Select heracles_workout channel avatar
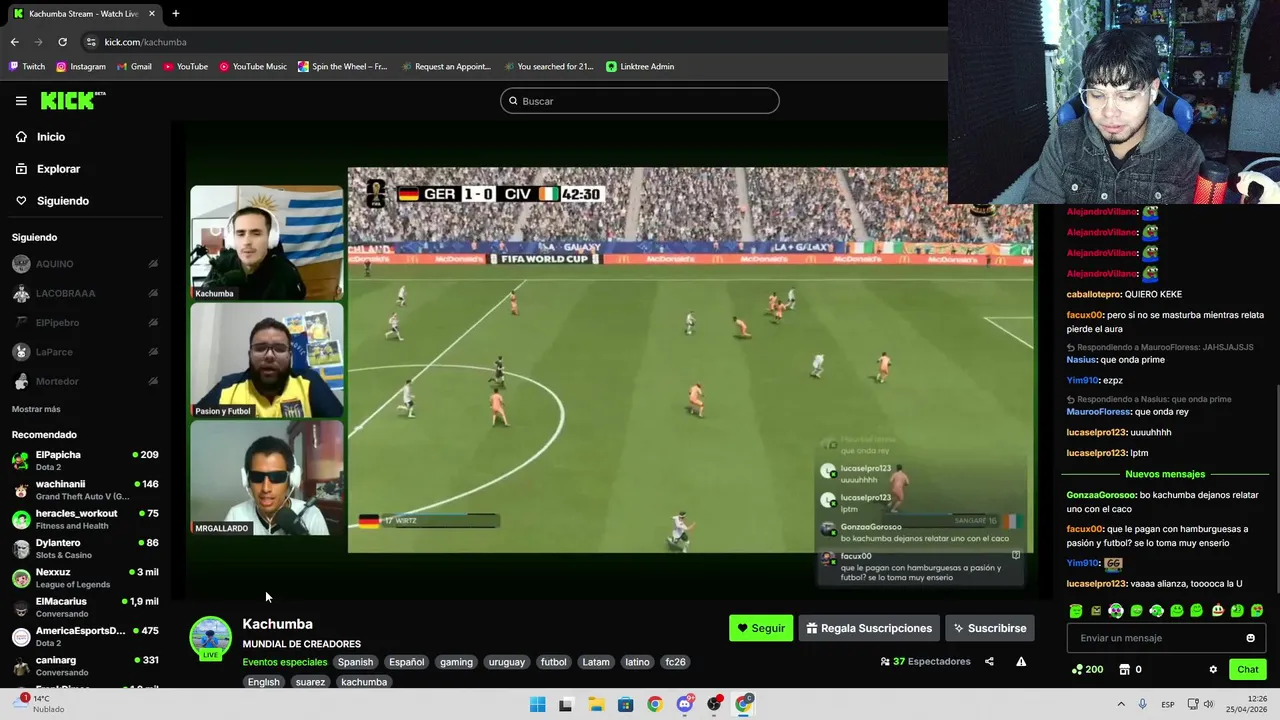 [x=21, y=519]
